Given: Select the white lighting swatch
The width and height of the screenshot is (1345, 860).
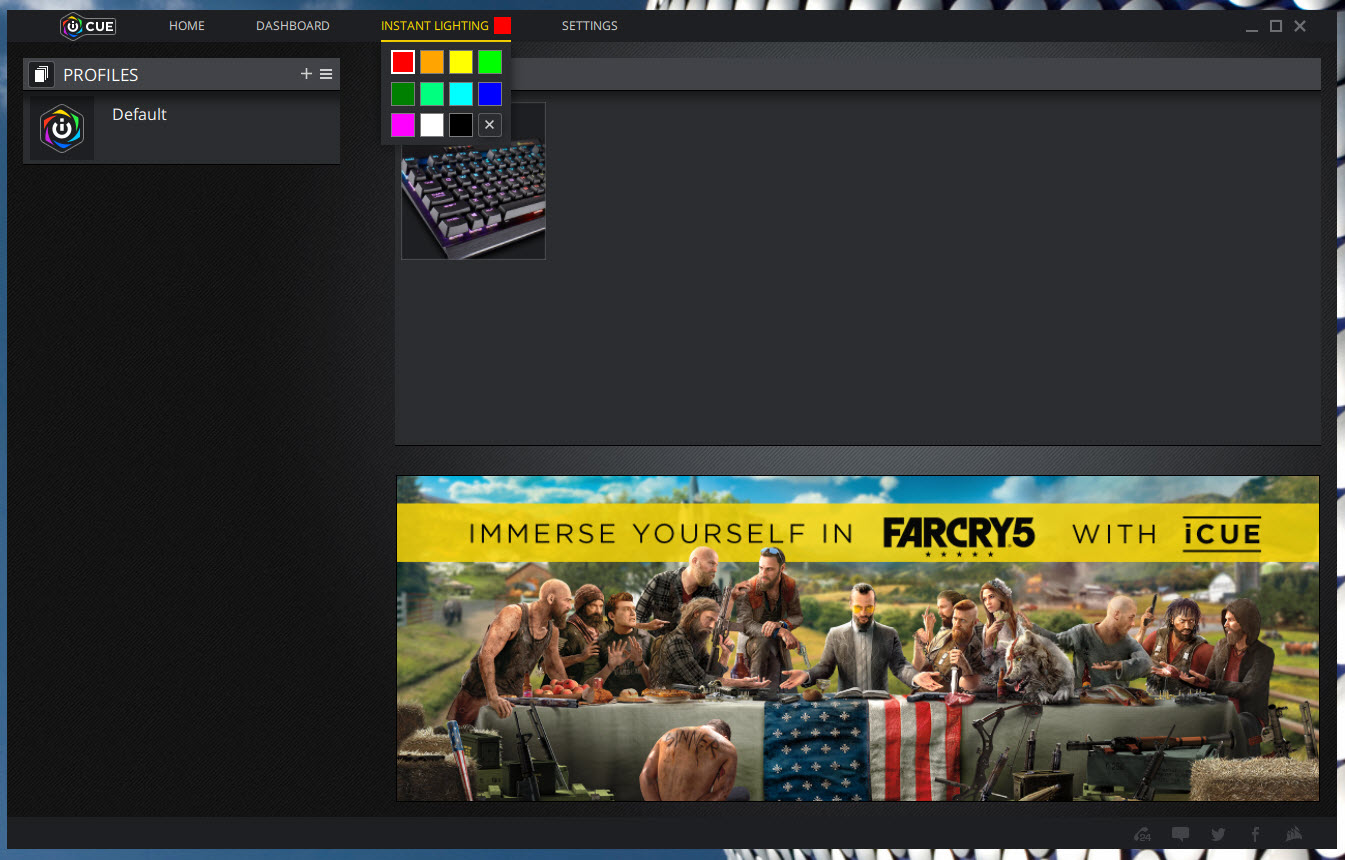Looking at the screenshot, I should 432,125.
